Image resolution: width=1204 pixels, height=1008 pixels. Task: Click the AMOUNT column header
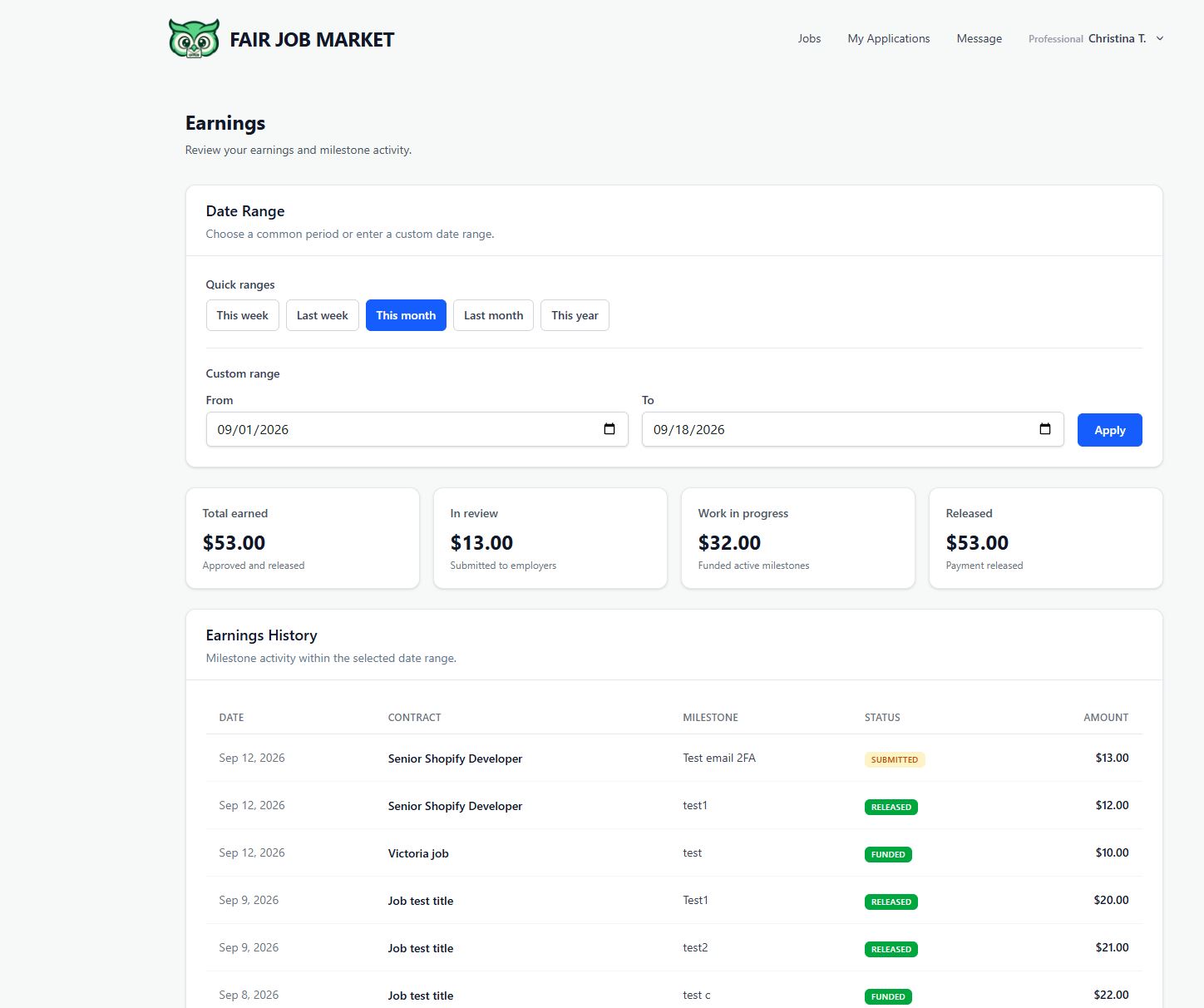[1106, 717]
